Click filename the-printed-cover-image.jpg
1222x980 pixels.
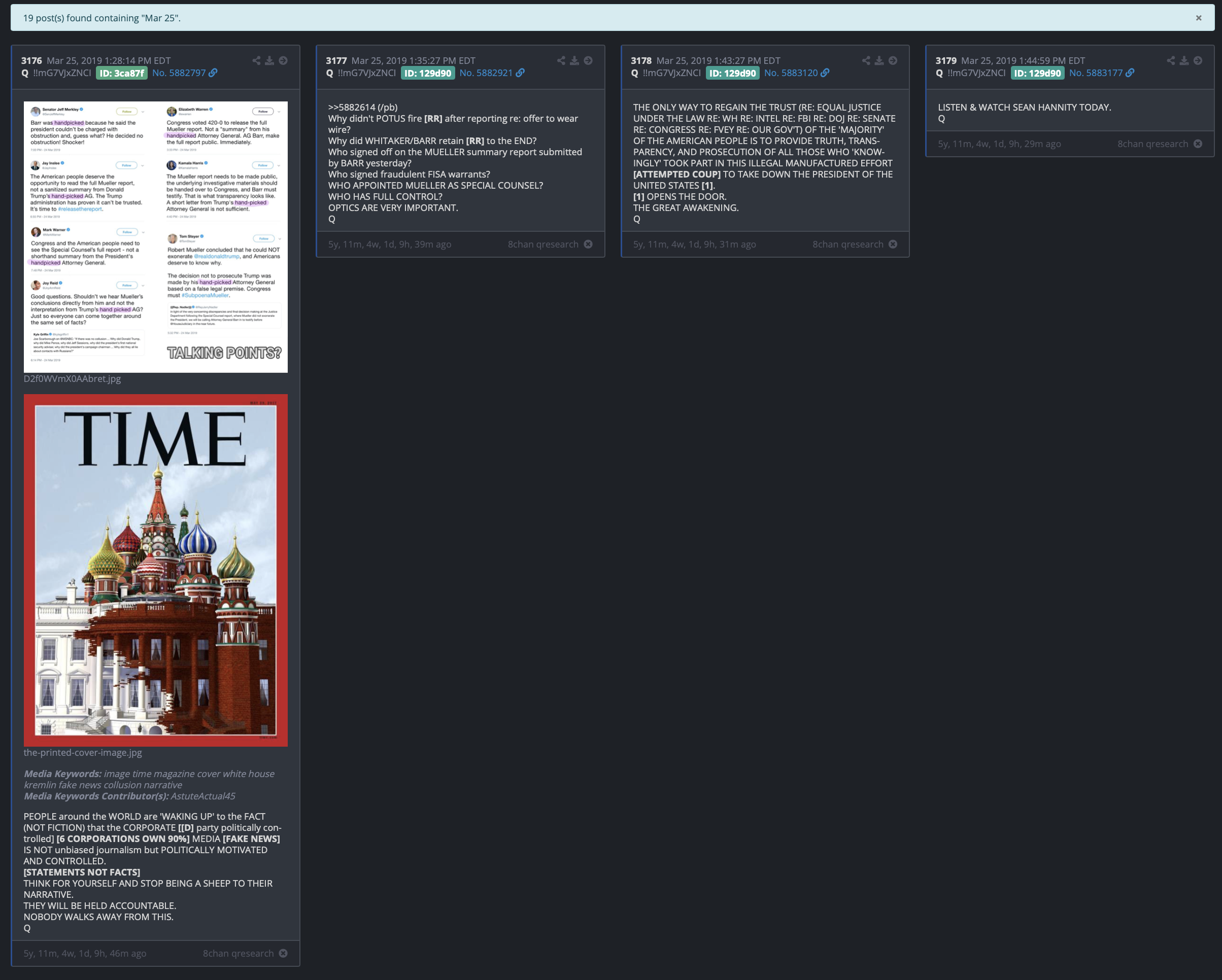tap(83, 752)
